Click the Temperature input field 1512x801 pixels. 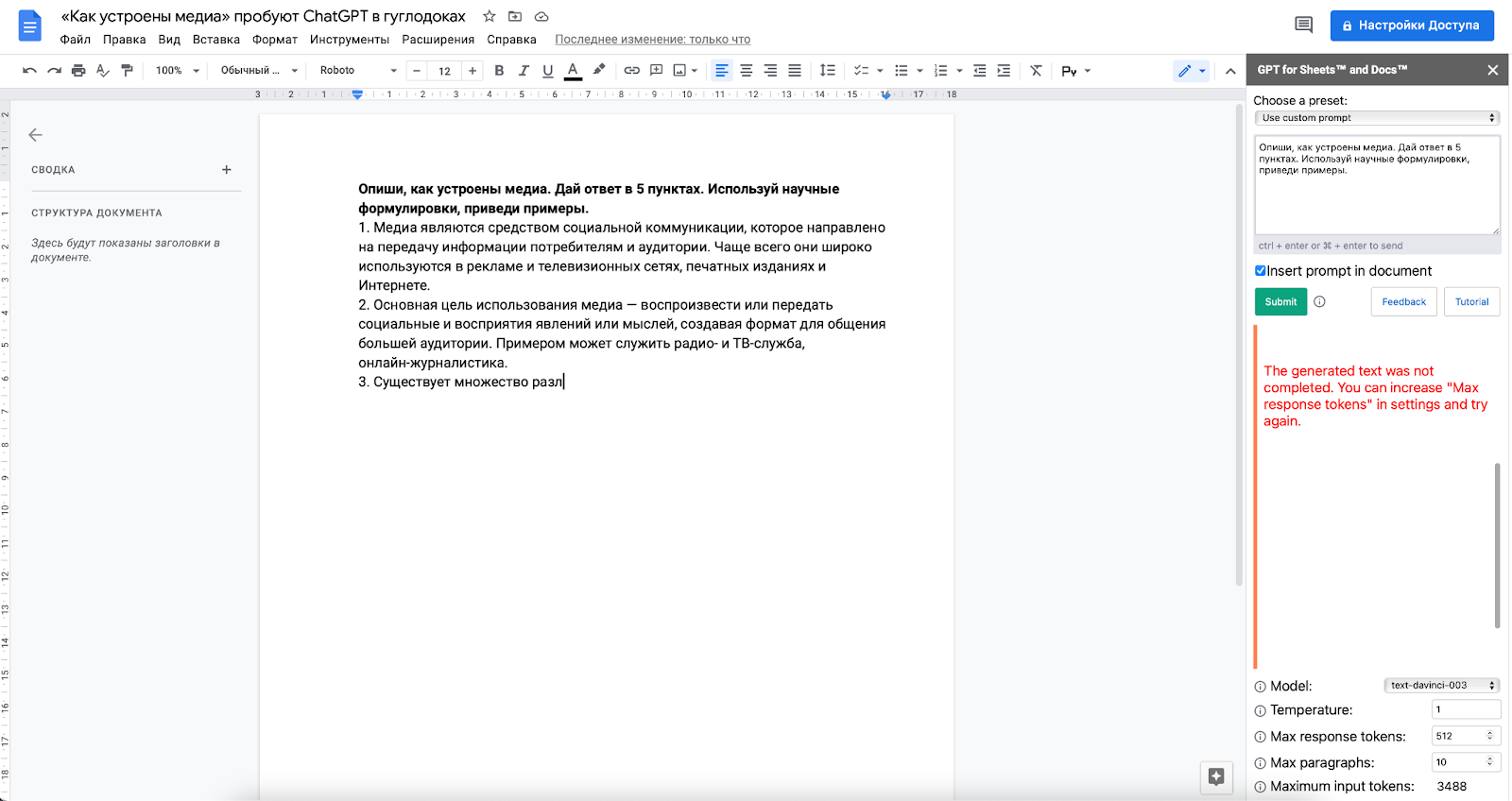[x=1467, y=709]
